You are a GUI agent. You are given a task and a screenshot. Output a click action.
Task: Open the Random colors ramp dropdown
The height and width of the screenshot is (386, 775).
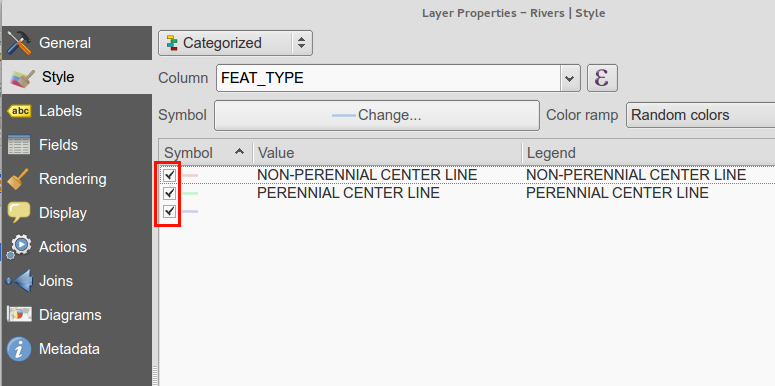[x=700, y=115]
